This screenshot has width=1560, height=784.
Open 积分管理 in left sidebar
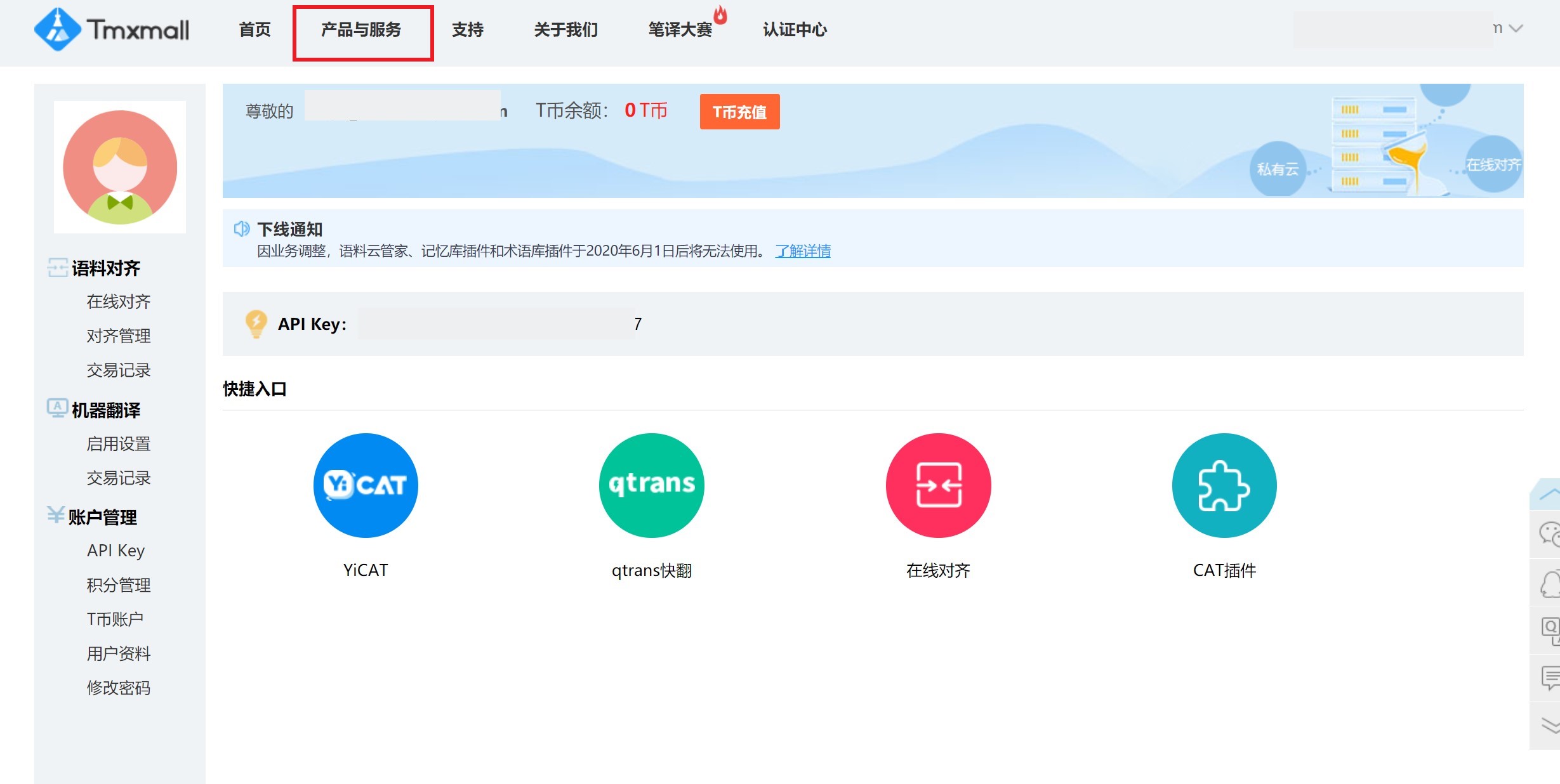[119, 585]
